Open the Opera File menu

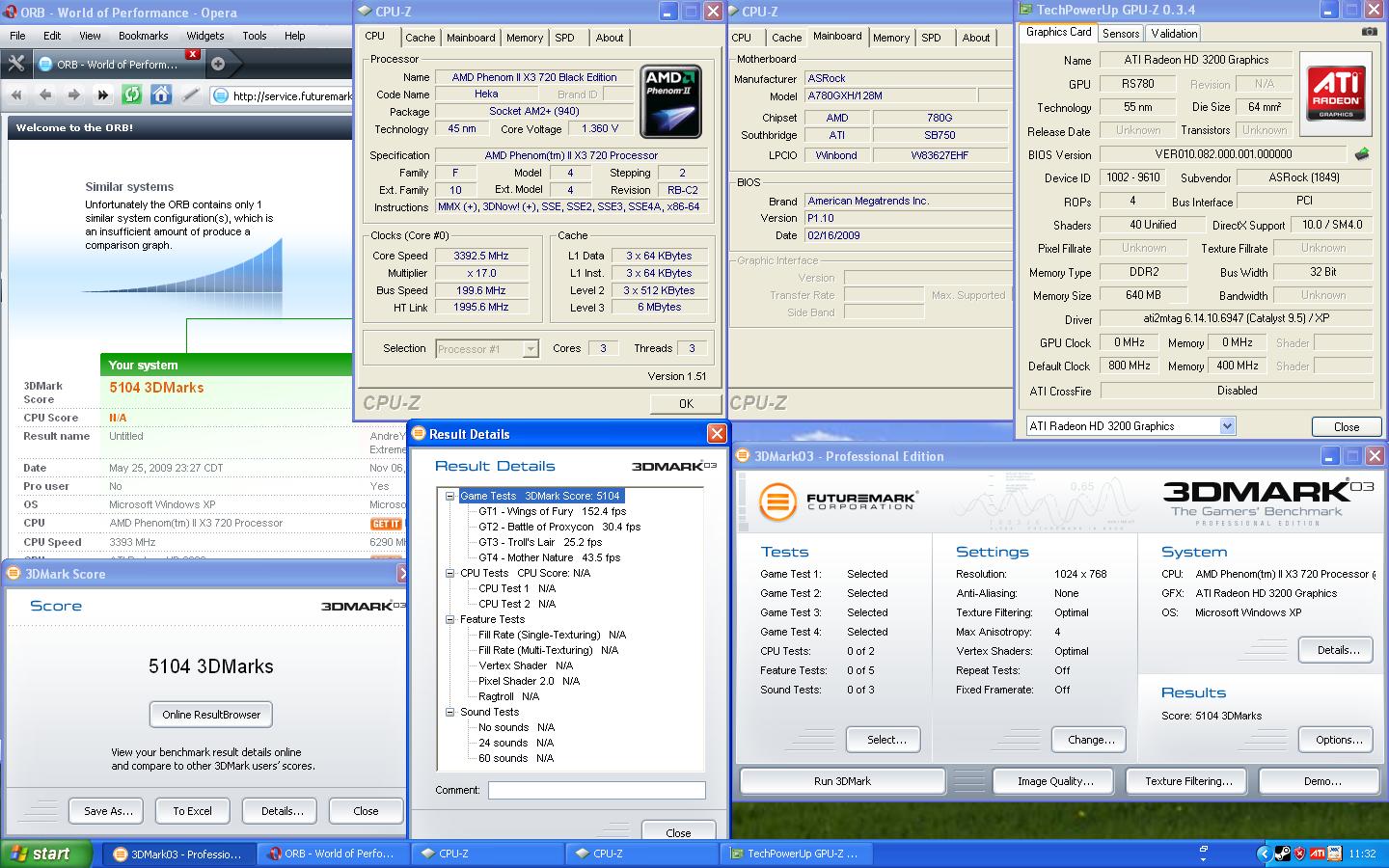17,36
